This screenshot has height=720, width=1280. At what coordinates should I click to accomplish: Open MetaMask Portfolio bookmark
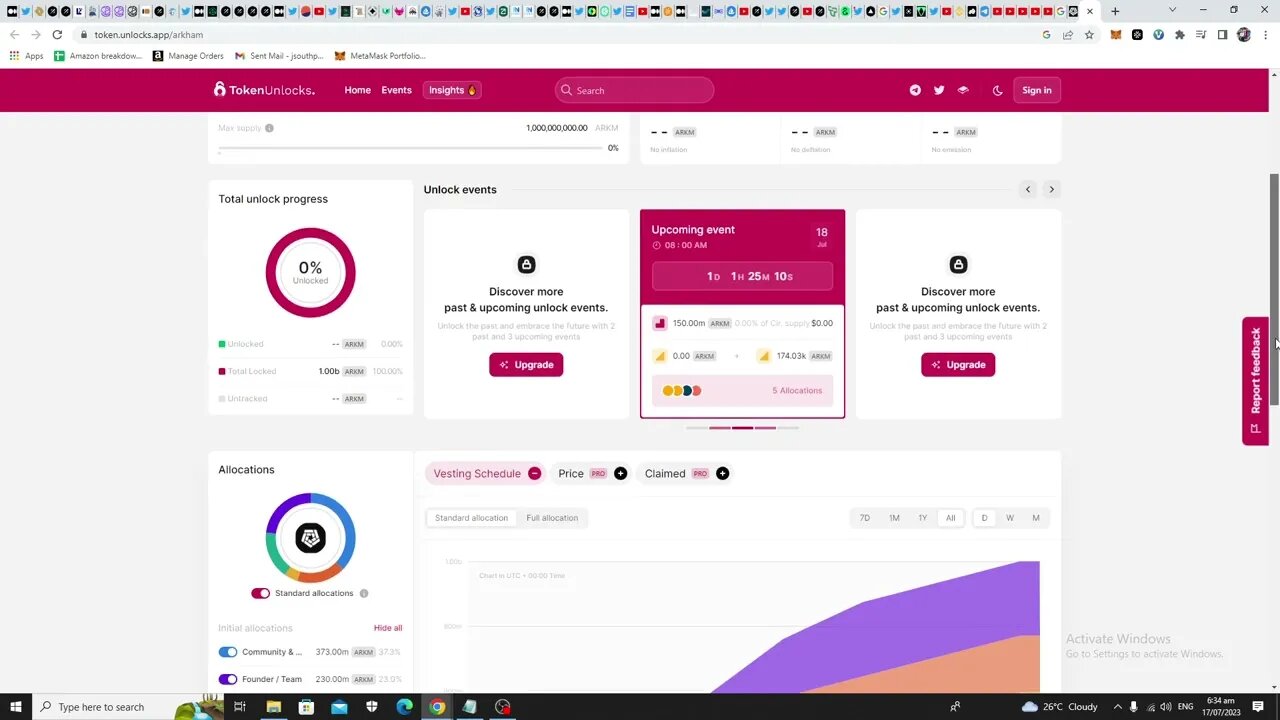380,56
